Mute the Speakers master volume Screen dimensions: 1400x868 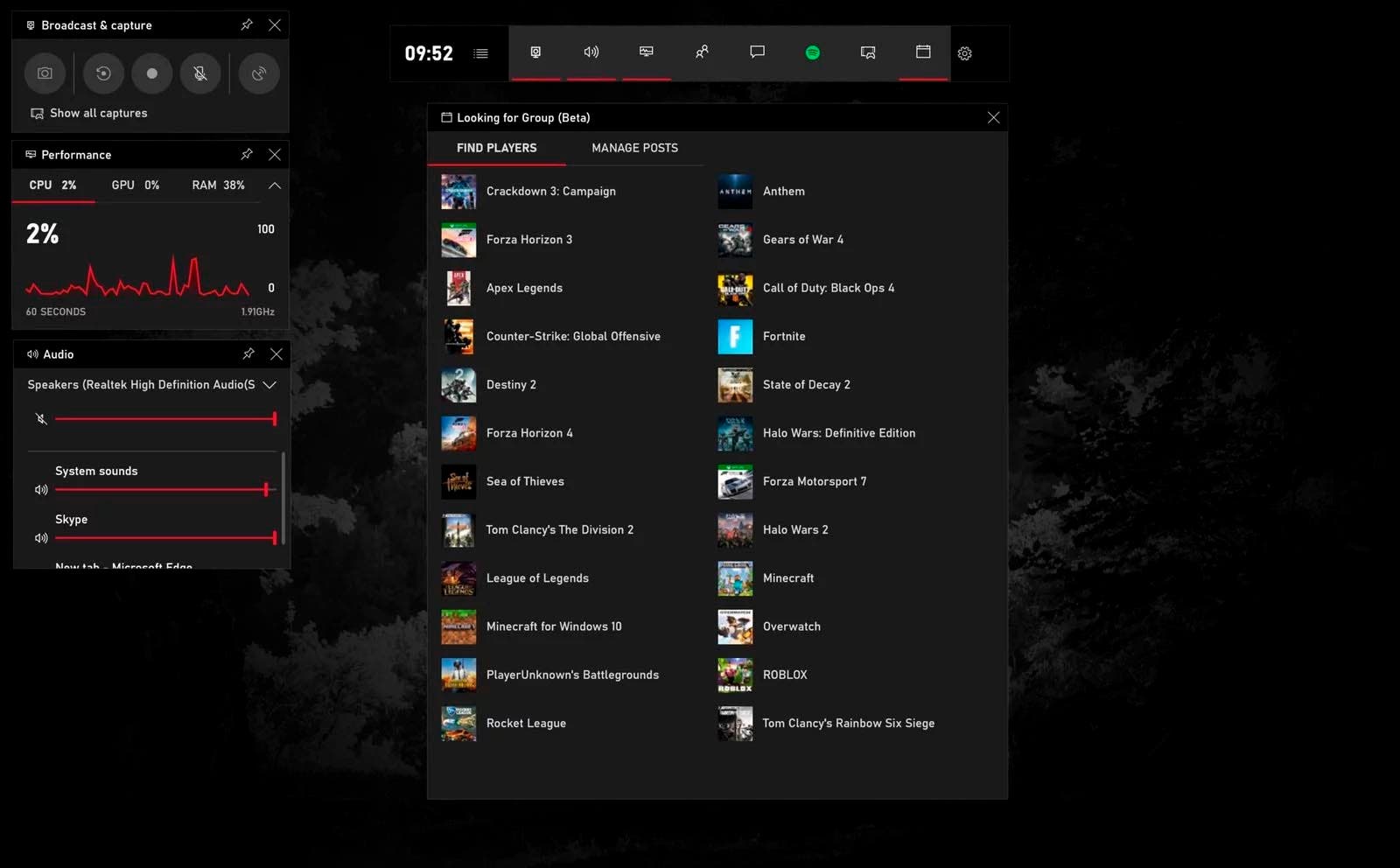point(40,419)
